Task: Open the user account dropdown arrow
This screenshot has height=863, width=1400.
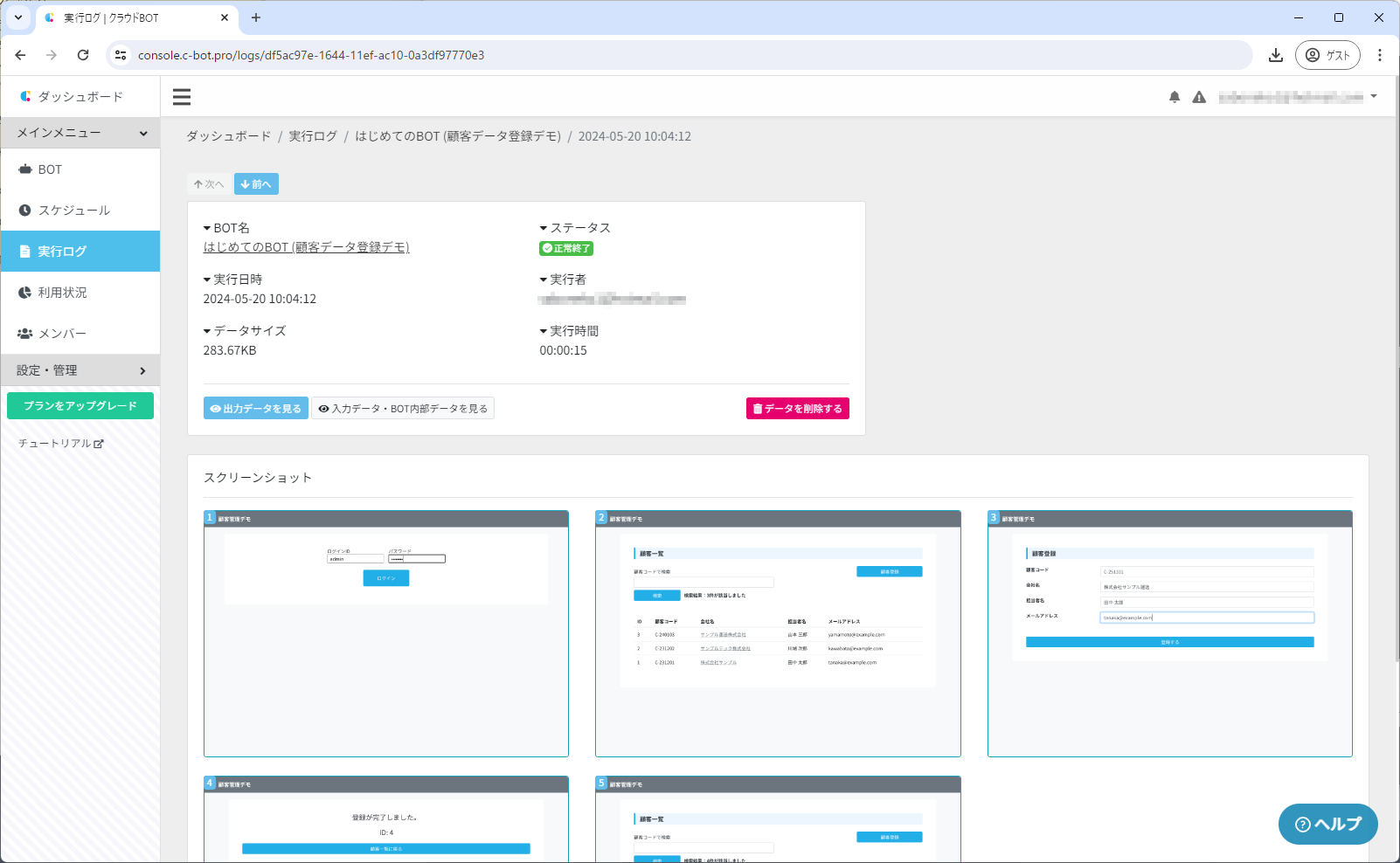Action: point(1374,96)
